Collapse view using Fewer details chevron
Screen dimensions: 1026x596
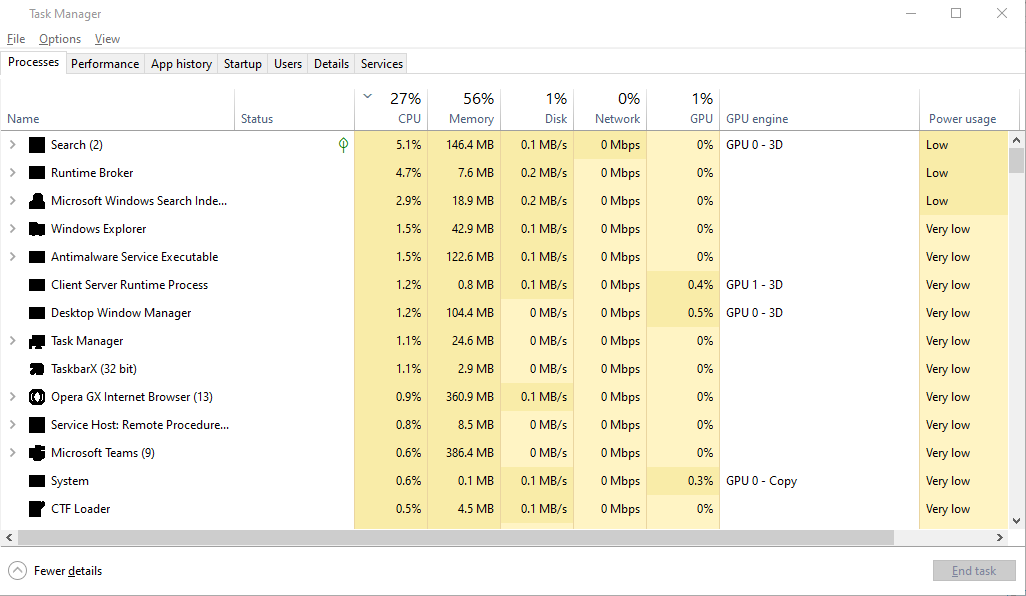click(17, 571)
